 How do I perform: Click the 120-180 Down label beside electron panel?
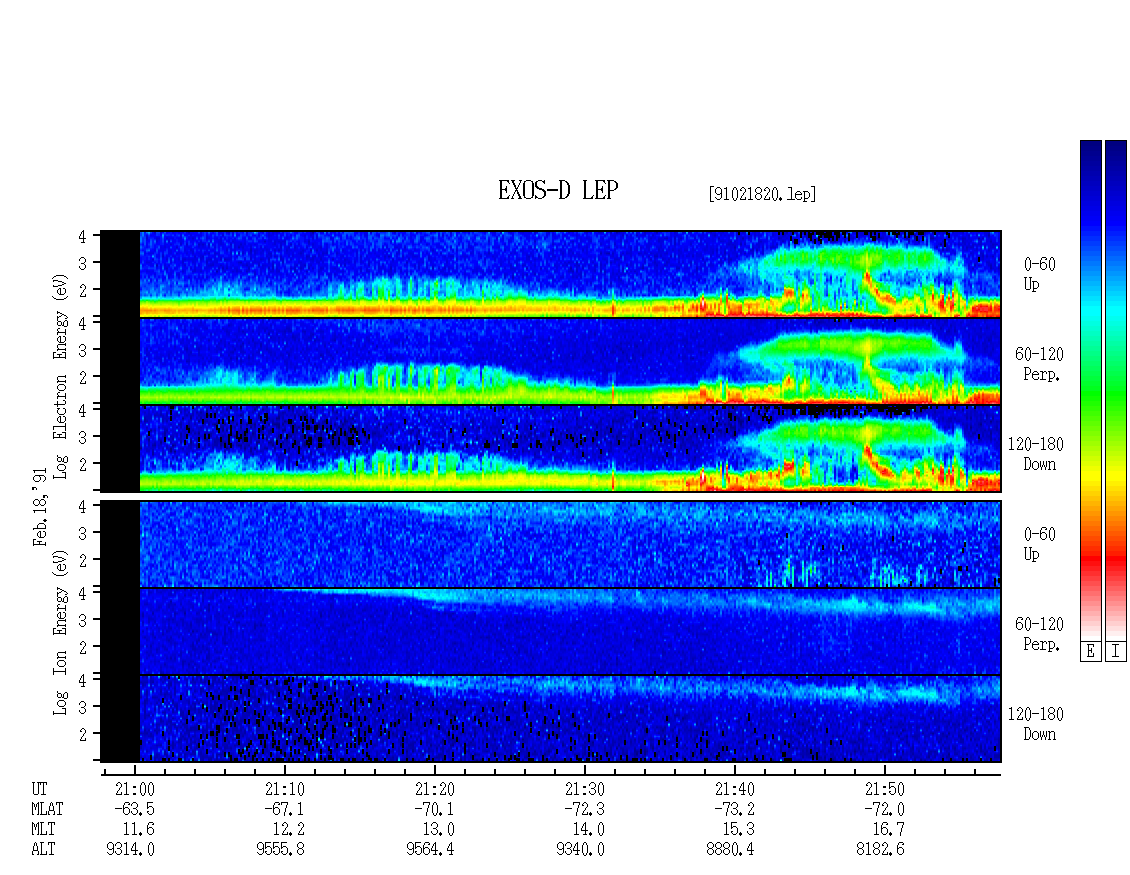(x=1036, y=454)
